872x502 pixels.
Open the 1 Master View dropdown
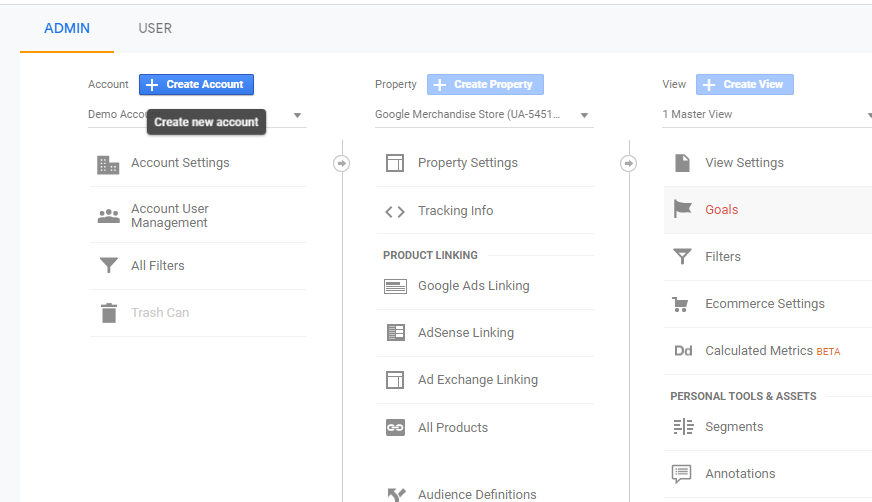coord(866,115)
